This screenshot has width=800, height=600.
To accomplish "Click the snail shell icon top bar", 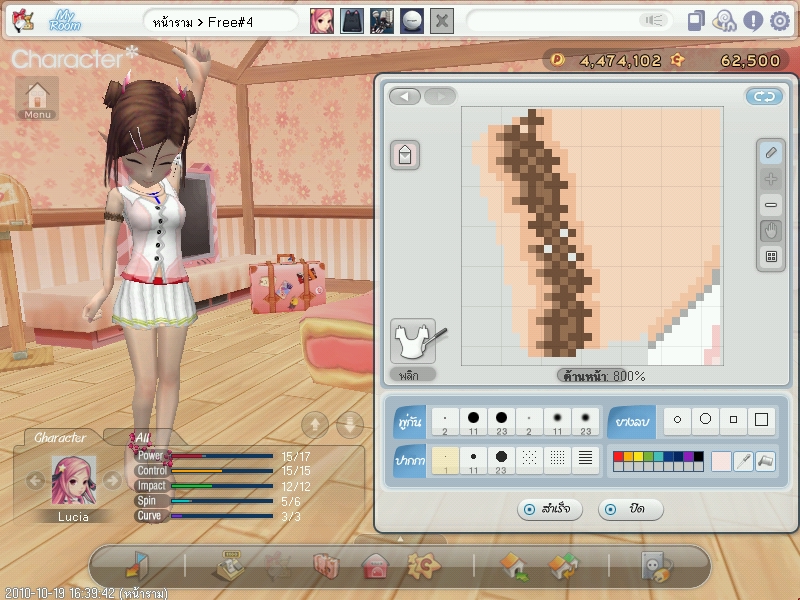I will point(724,21).
